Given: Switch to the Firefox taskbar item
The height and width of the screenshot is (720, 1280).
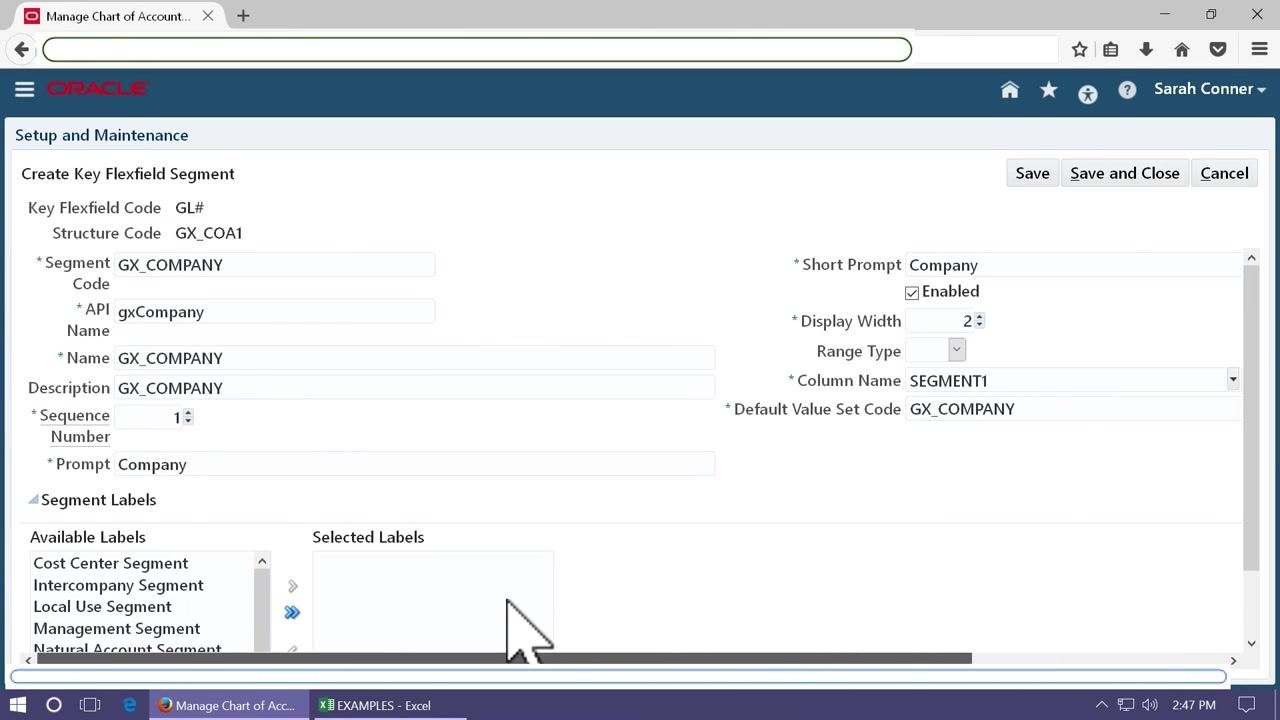Looking at the screenshot, I should click(229, 705).
